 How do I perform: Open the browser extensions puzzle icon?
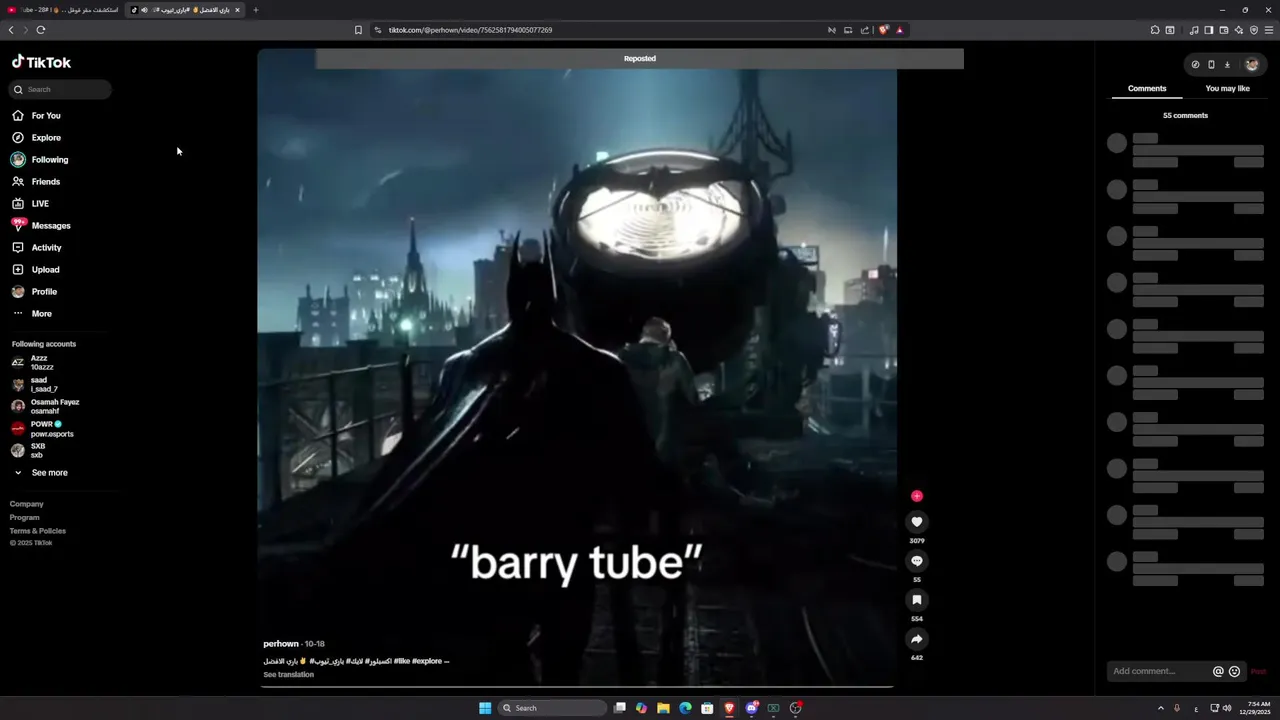pos(1155,30)
